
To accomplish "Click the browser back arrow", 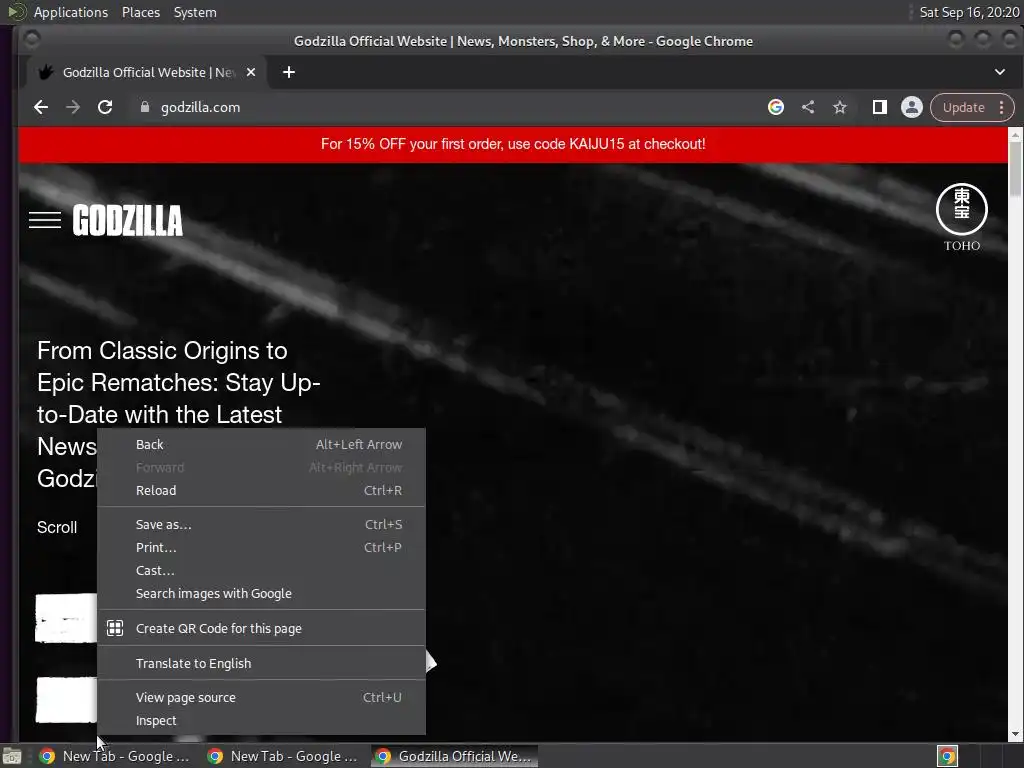I will click(41, 107).
